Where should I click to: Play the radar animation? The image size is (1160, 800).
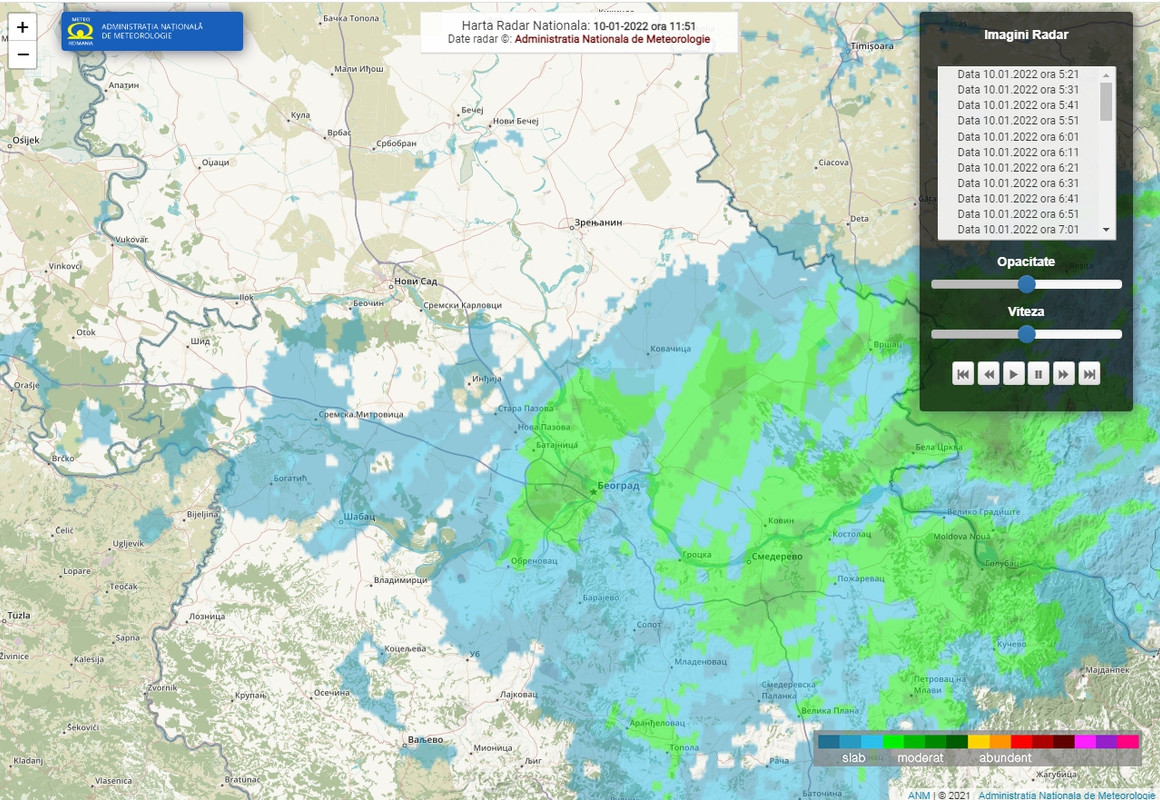point(1014,374)
